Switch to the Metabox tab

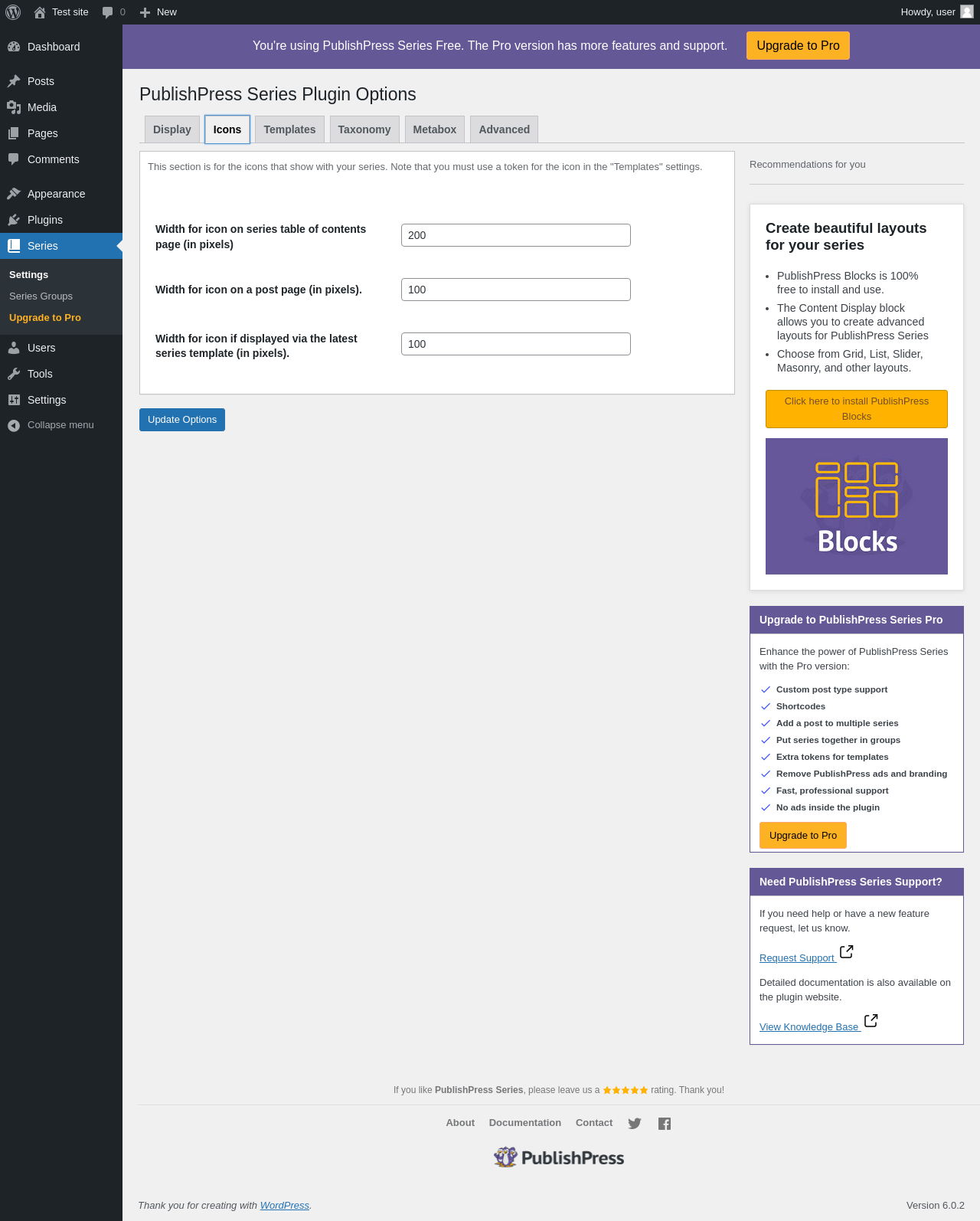(435, 129)
